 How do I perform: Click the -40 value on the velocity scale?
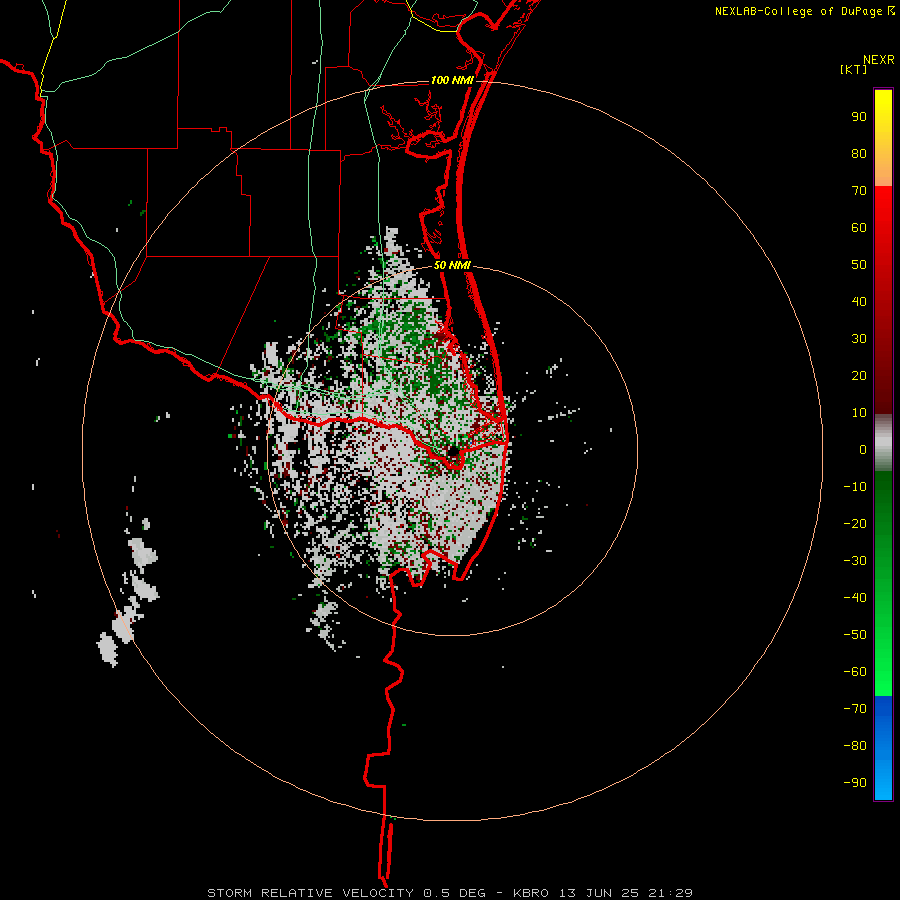(855, 598)
